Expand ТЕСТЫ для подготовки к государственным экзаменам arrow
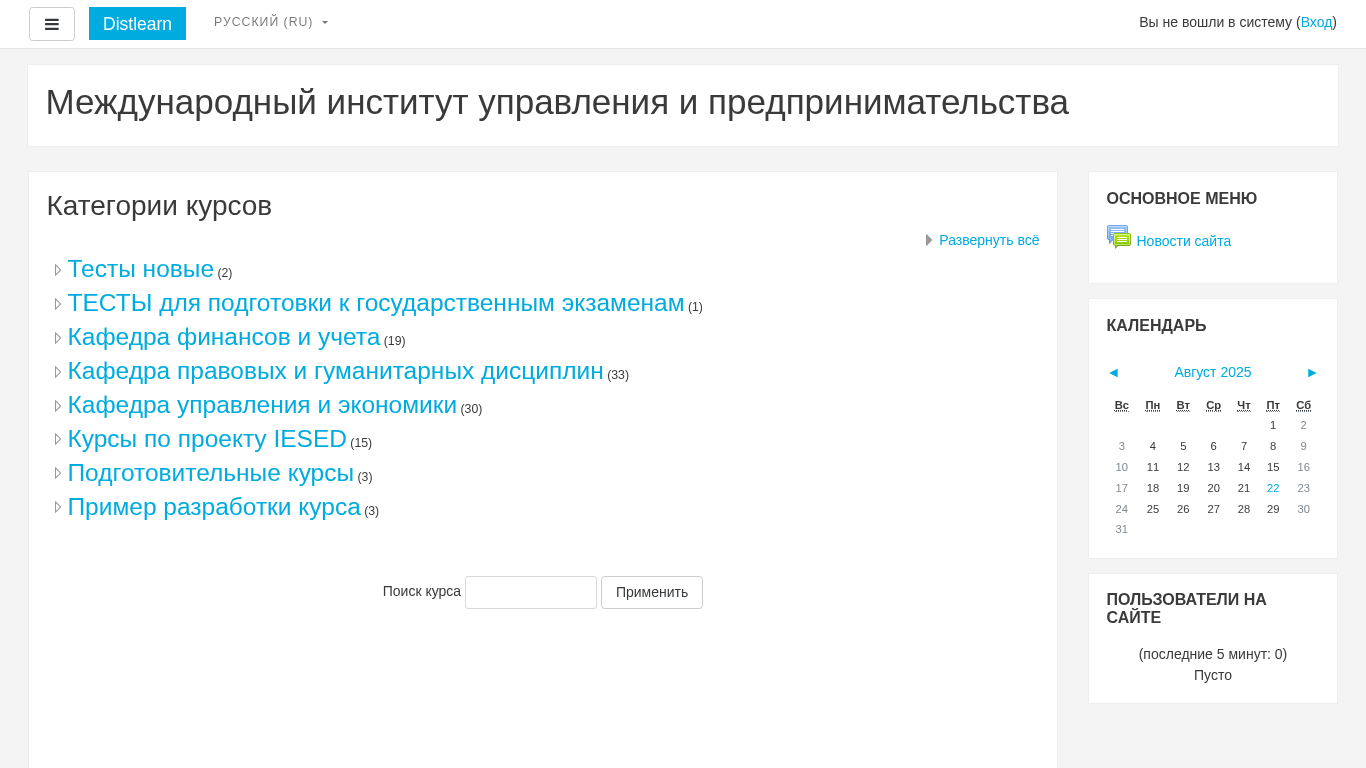This screenshot has height=768, width=1366. click(x=58, y=304)
